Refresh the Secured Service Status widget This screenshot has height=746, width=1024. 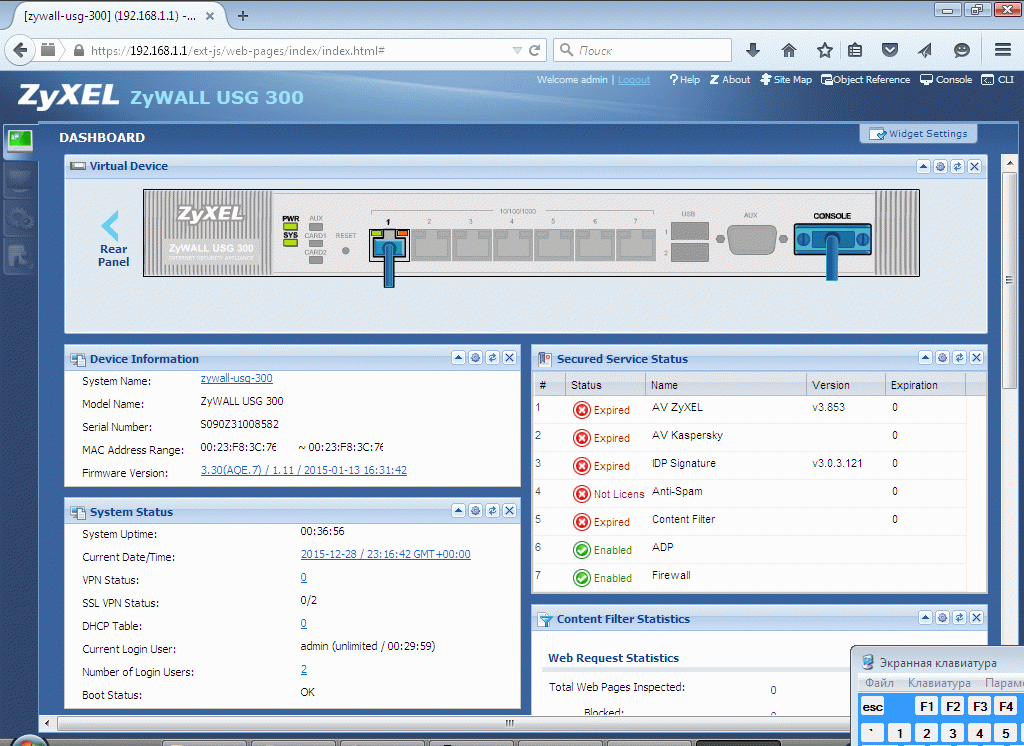pyautogui.click(x=959, y=357)
